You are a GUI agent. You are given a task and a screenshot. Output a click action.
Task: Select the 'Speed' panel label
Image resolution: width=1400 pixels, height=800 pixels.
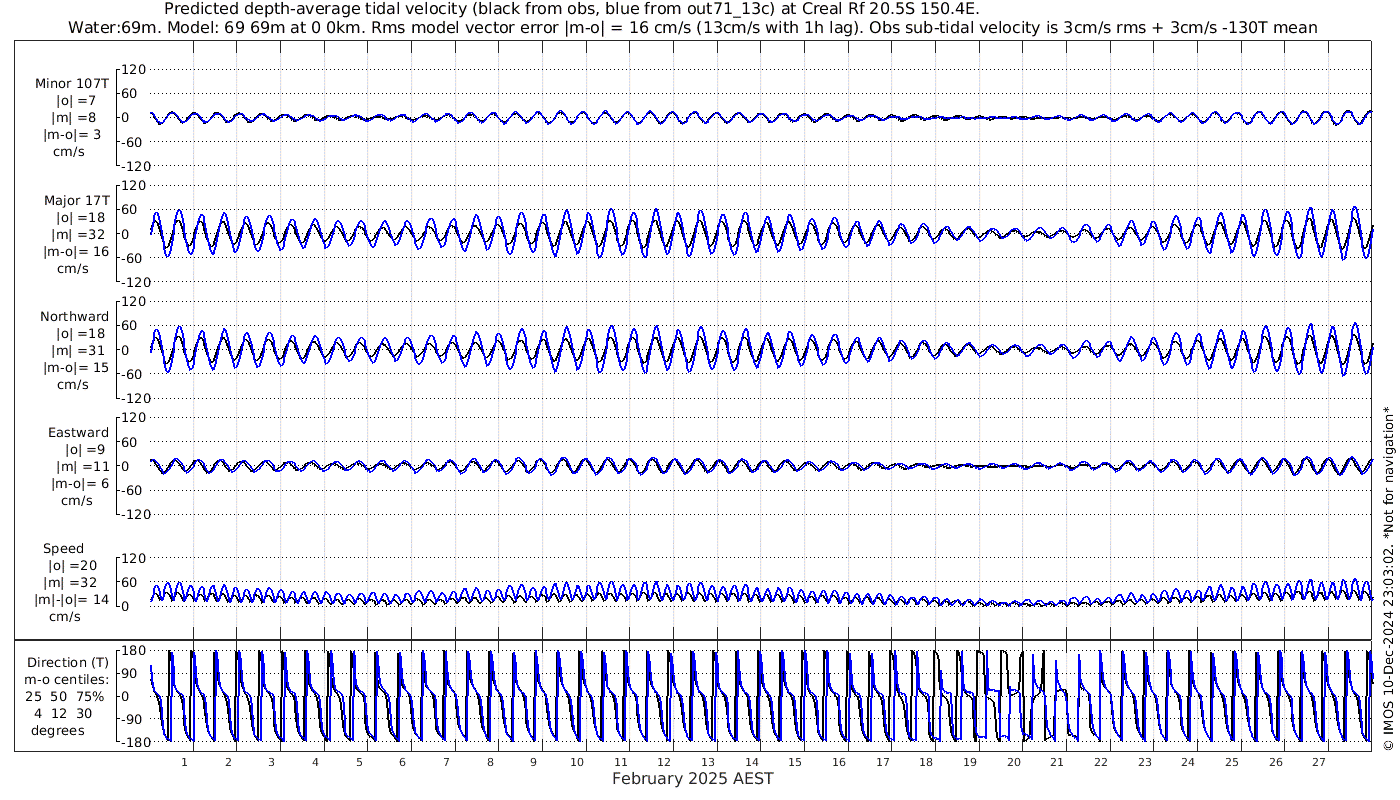click(64, 548)
